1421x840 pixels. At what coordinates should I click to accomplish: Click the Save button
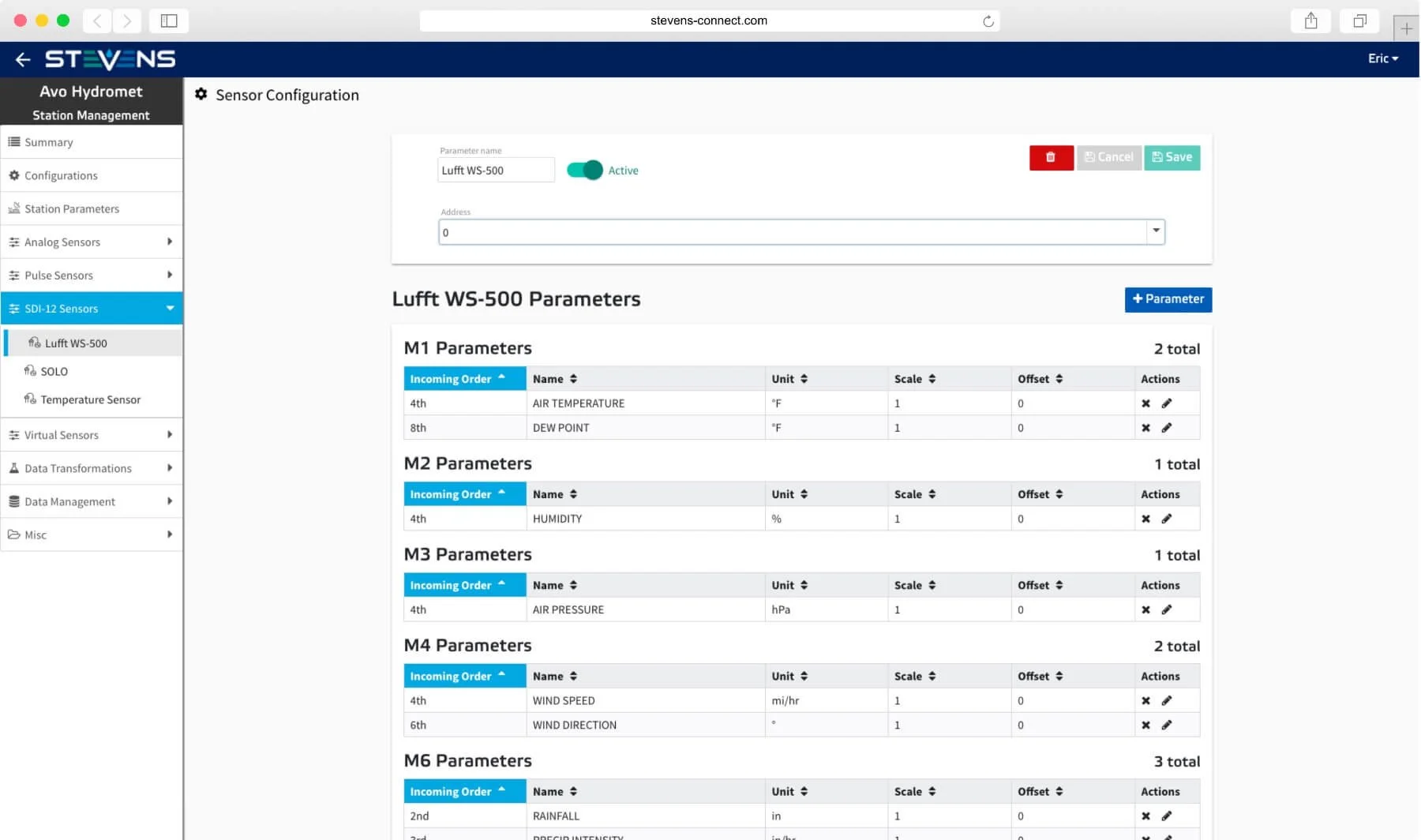(x=1172, y=157)
